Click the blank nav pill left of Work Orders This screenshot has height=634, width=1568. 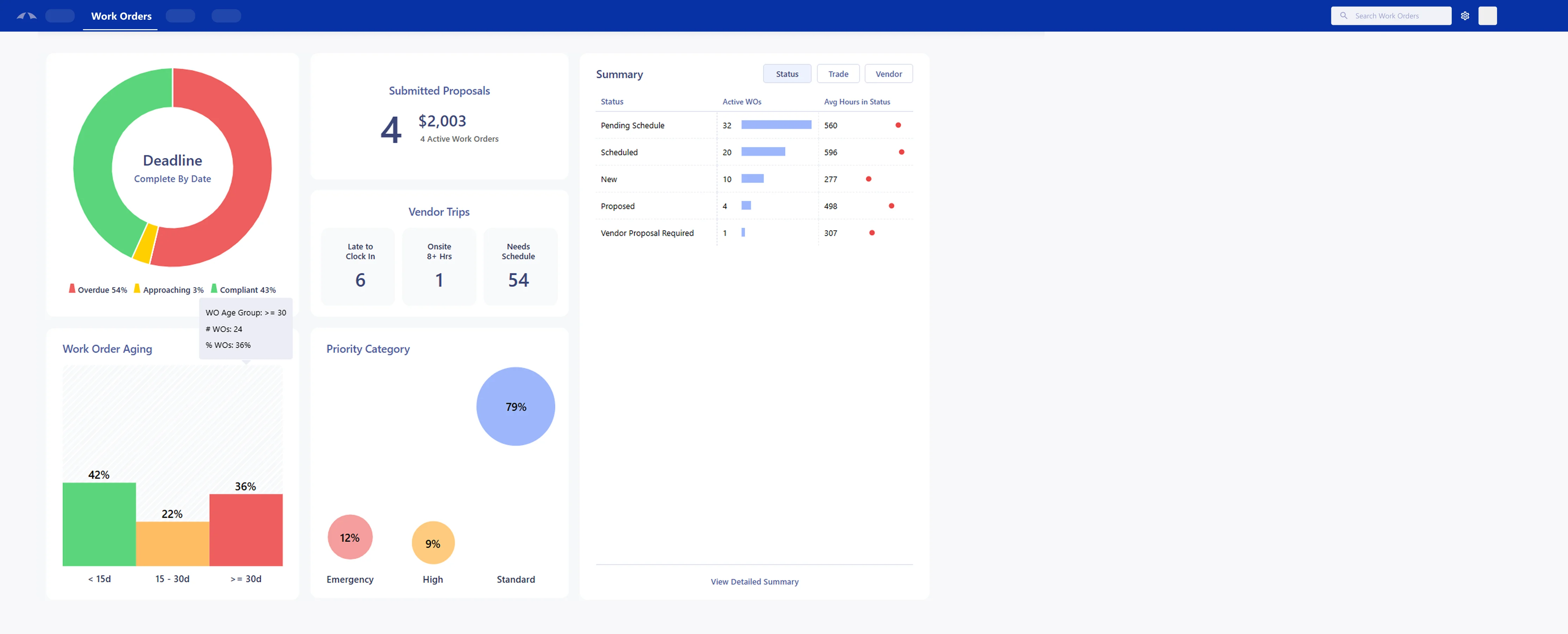pyautogui.click(x=60, y=16)
